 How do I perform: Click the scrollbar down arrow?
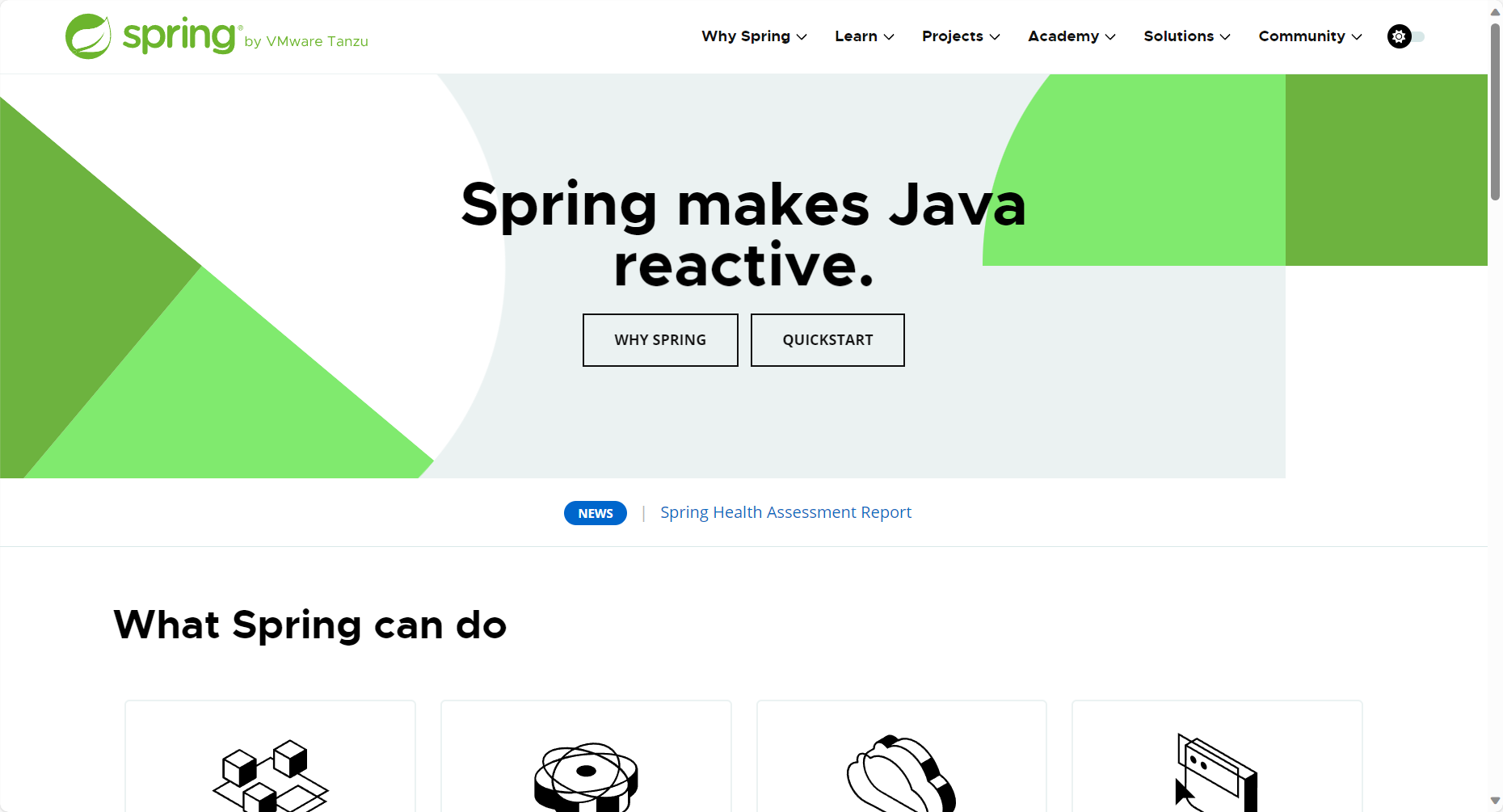pyautogui.click(x=1495, y=801)
